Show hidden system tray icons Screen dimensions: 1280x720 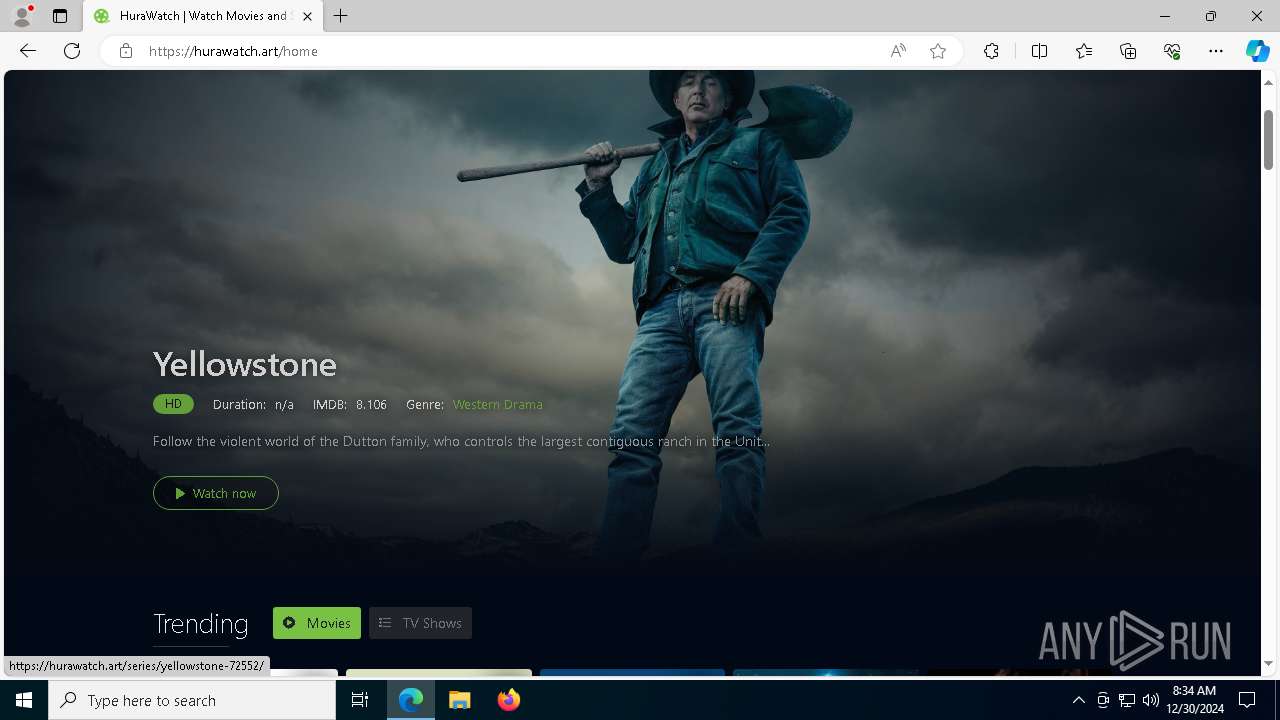(1078, 700)
